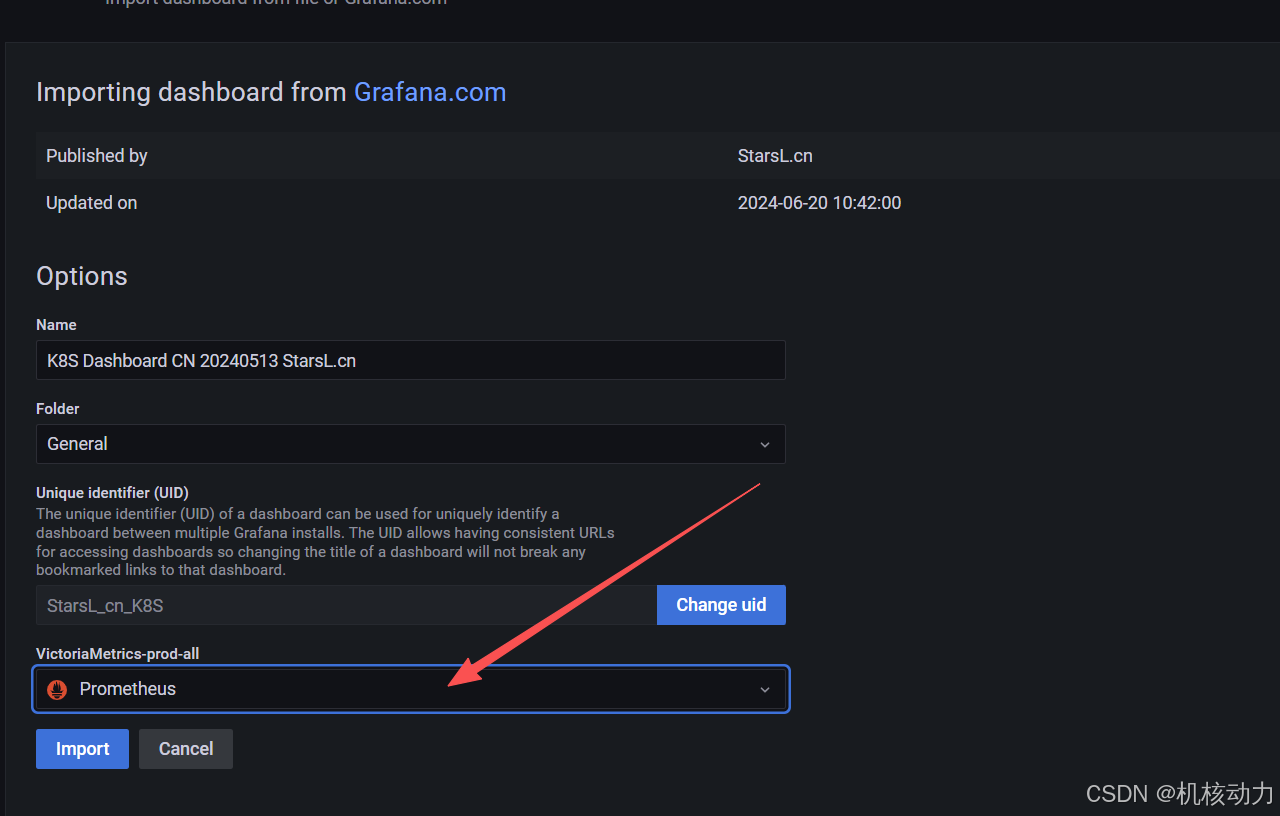Click the Name input field
The image size is (1280, 816).
[x=411, y=360]
